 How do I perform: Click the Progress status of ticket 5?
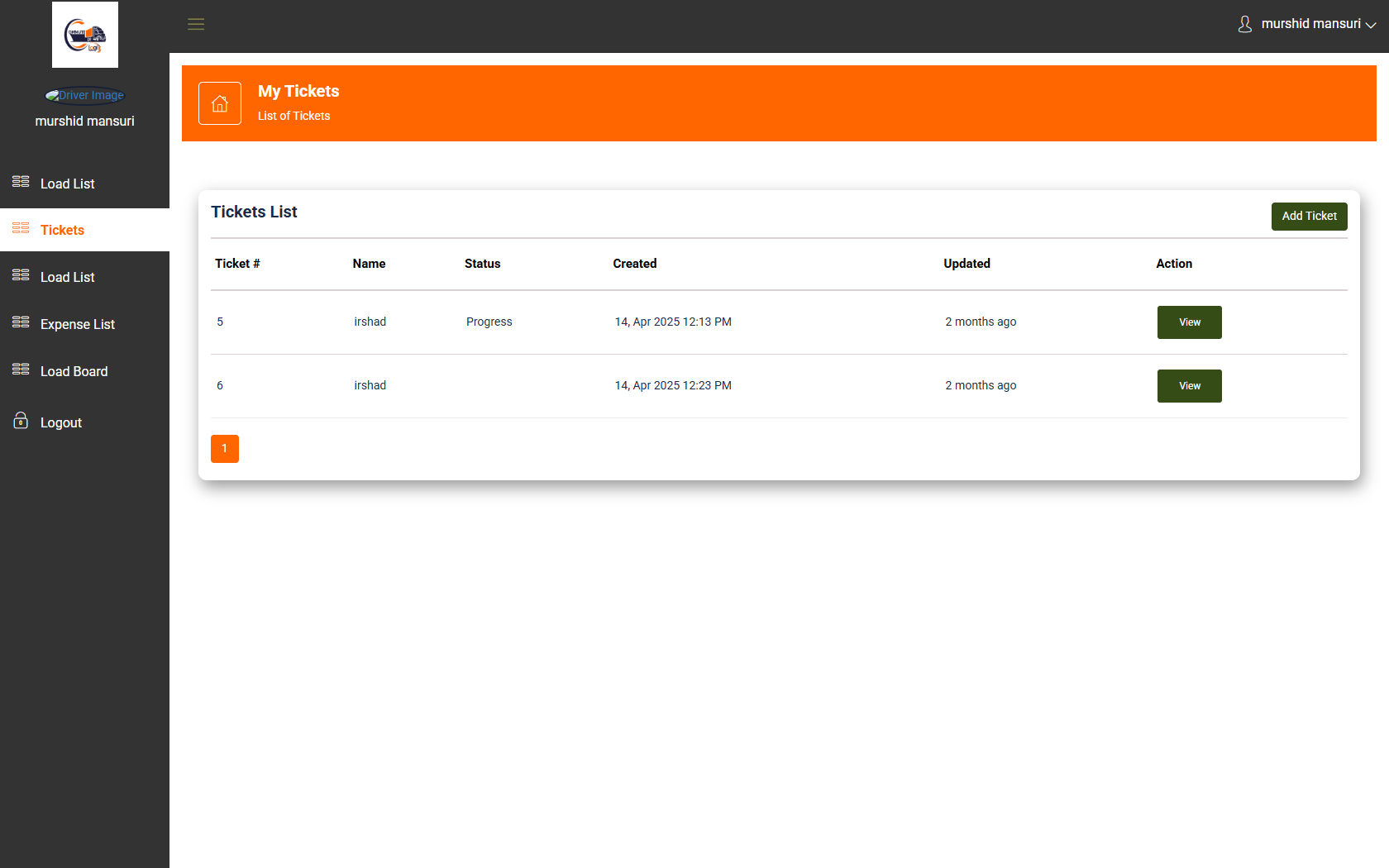click(x=489, y=322)
